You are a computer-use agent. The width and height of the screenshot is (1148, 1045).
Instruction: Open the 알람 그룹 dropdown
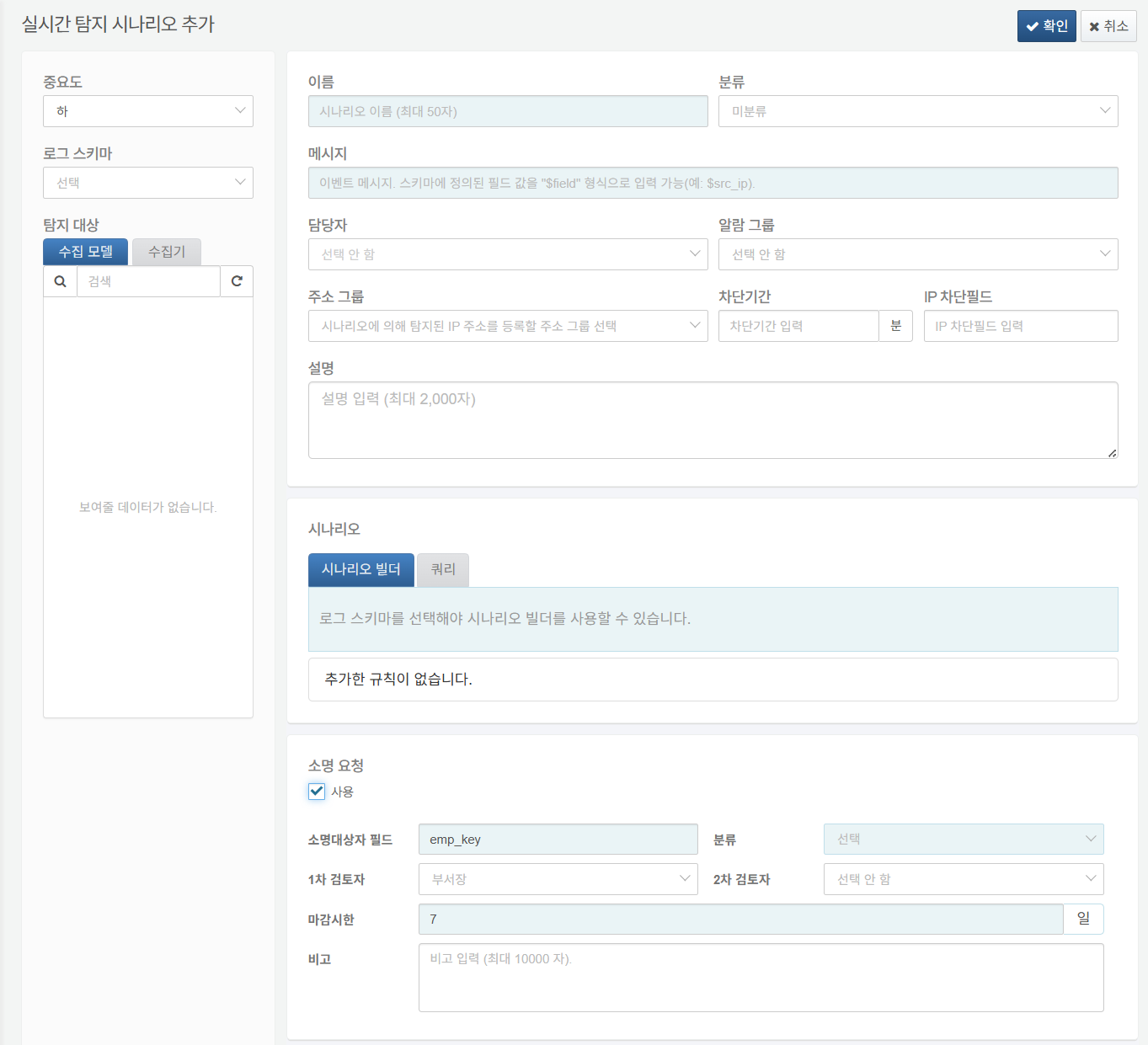click(x=917, y=254)
